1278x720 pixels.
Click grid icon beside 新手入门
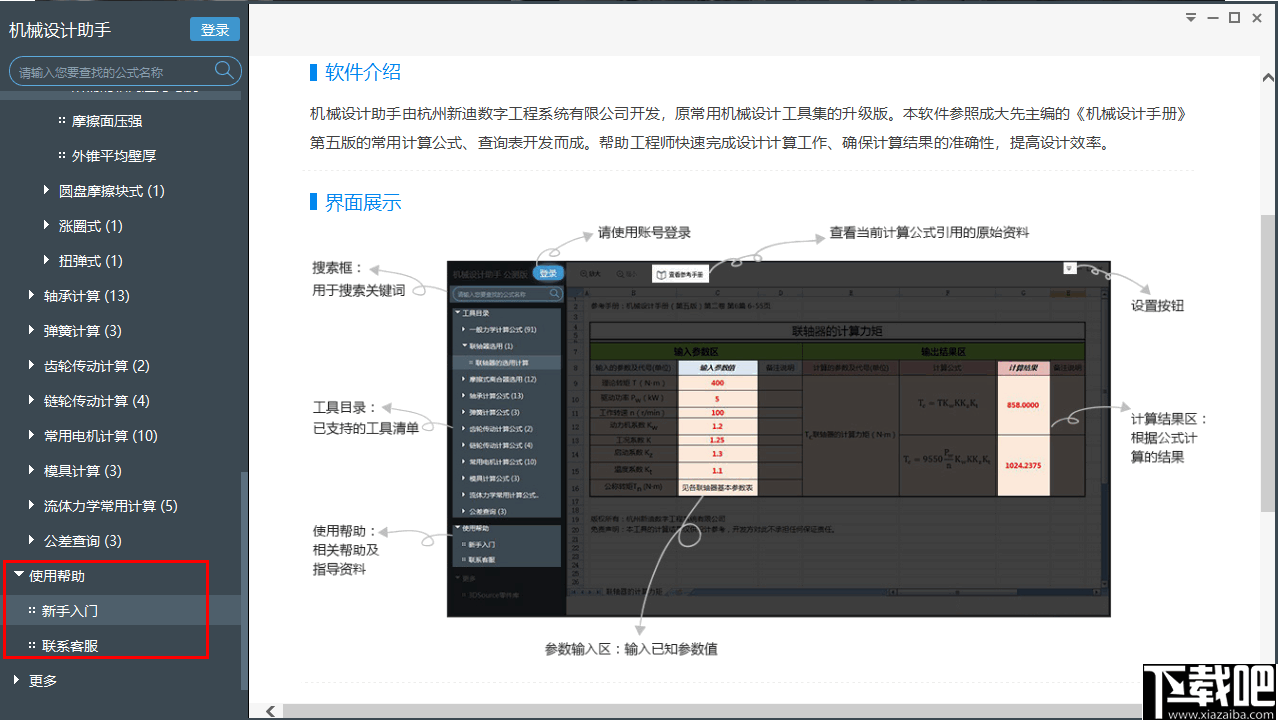(x=32, y=611)
